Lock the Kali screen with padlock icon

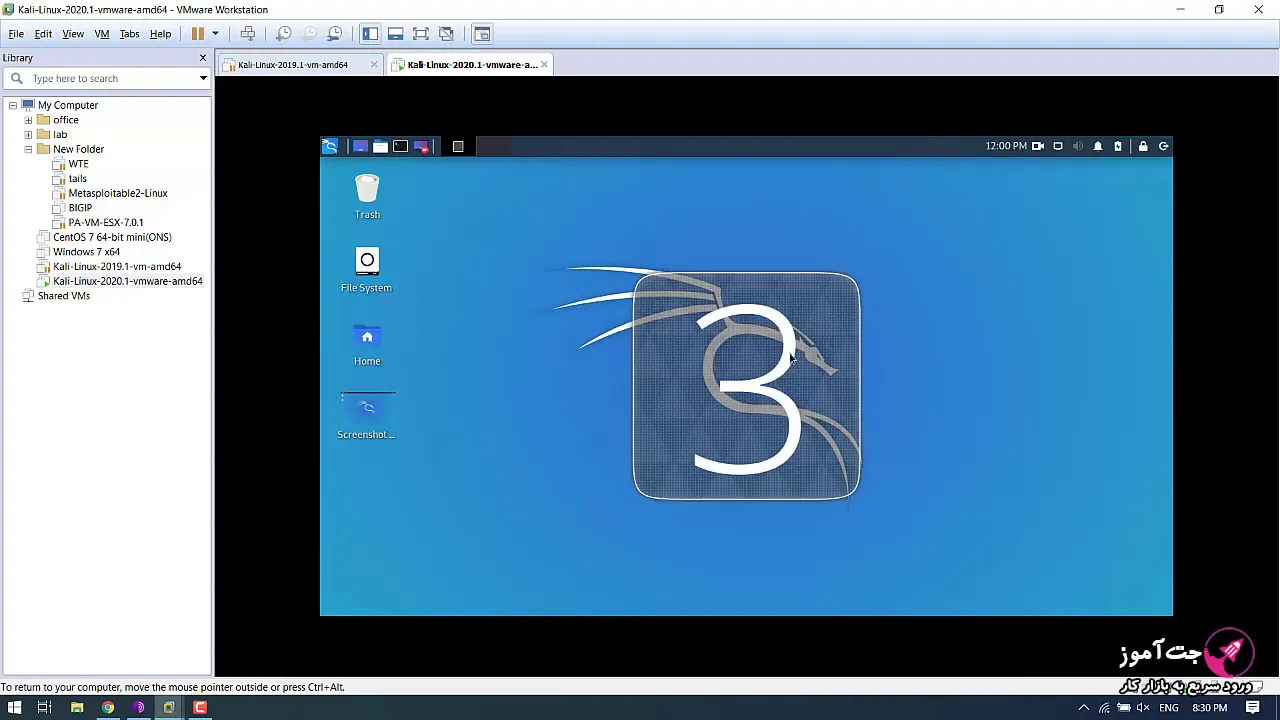(x=1143, y=146)
